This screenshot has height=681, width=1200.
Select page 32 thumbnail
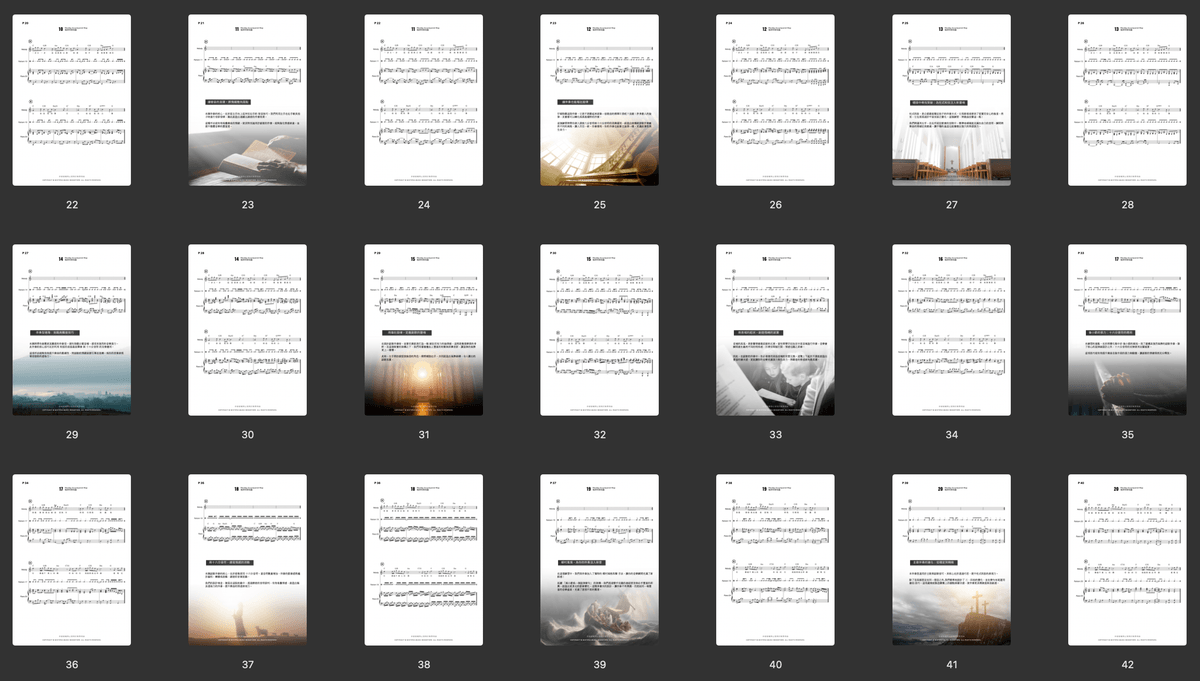(x=600, y=330)
